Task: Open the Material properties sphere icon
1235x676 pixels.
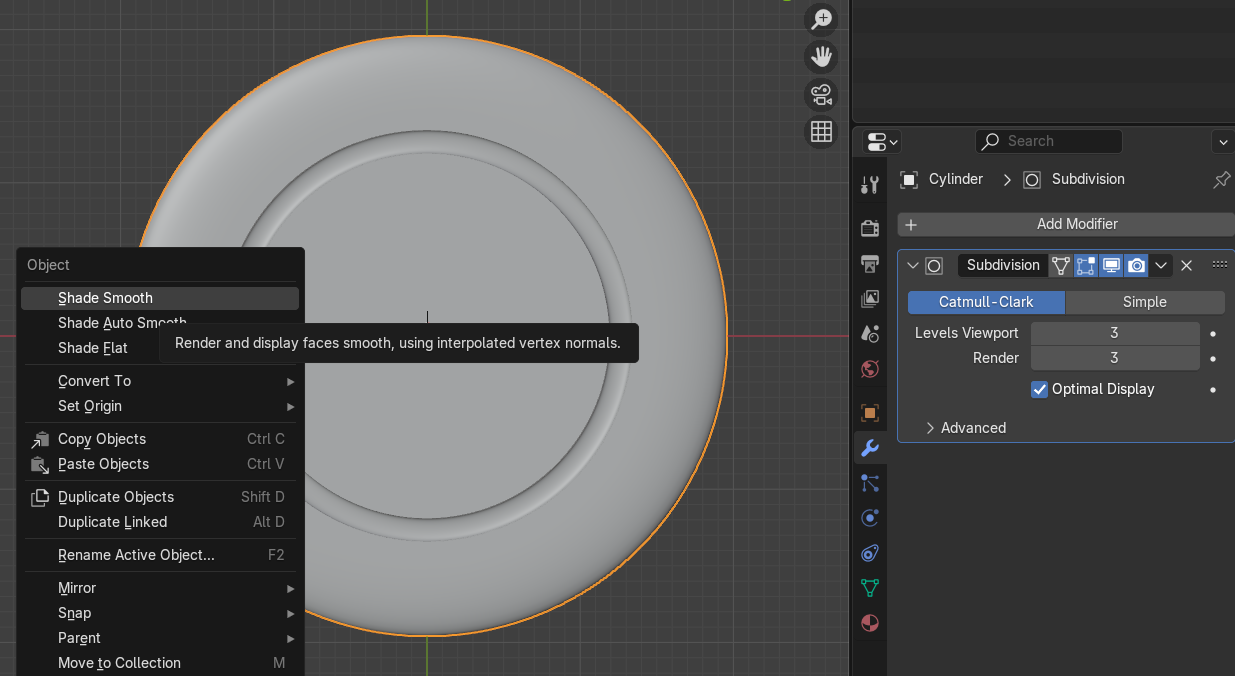Action: point(870,623)
